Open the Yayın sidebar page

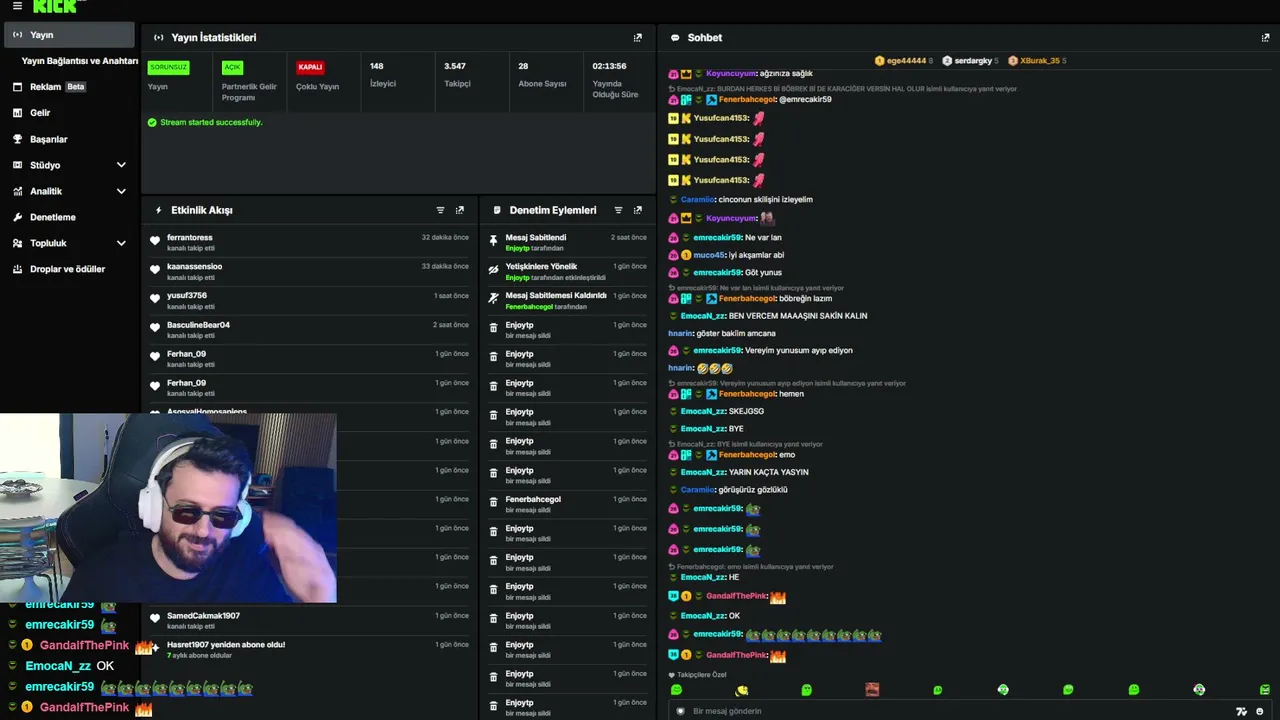tap(69, 35)
